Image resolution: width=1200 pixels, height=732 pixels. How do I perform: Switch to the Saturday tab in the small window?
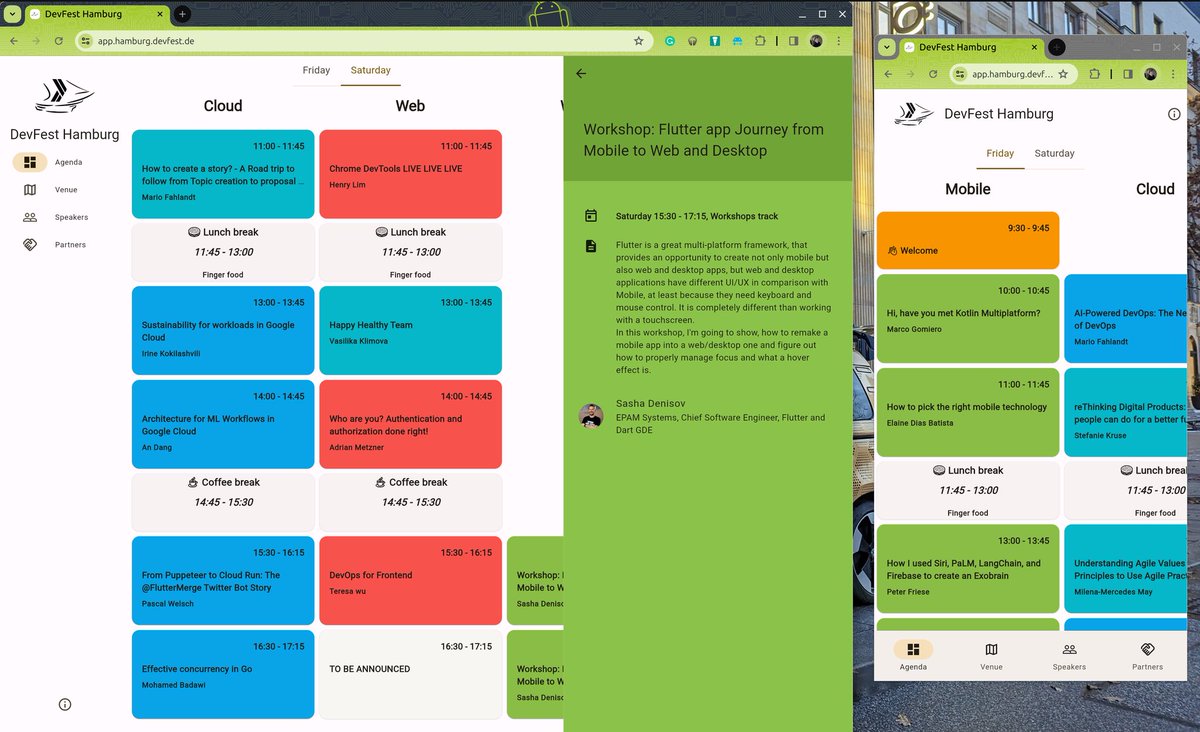click(x=1054, y=153)
